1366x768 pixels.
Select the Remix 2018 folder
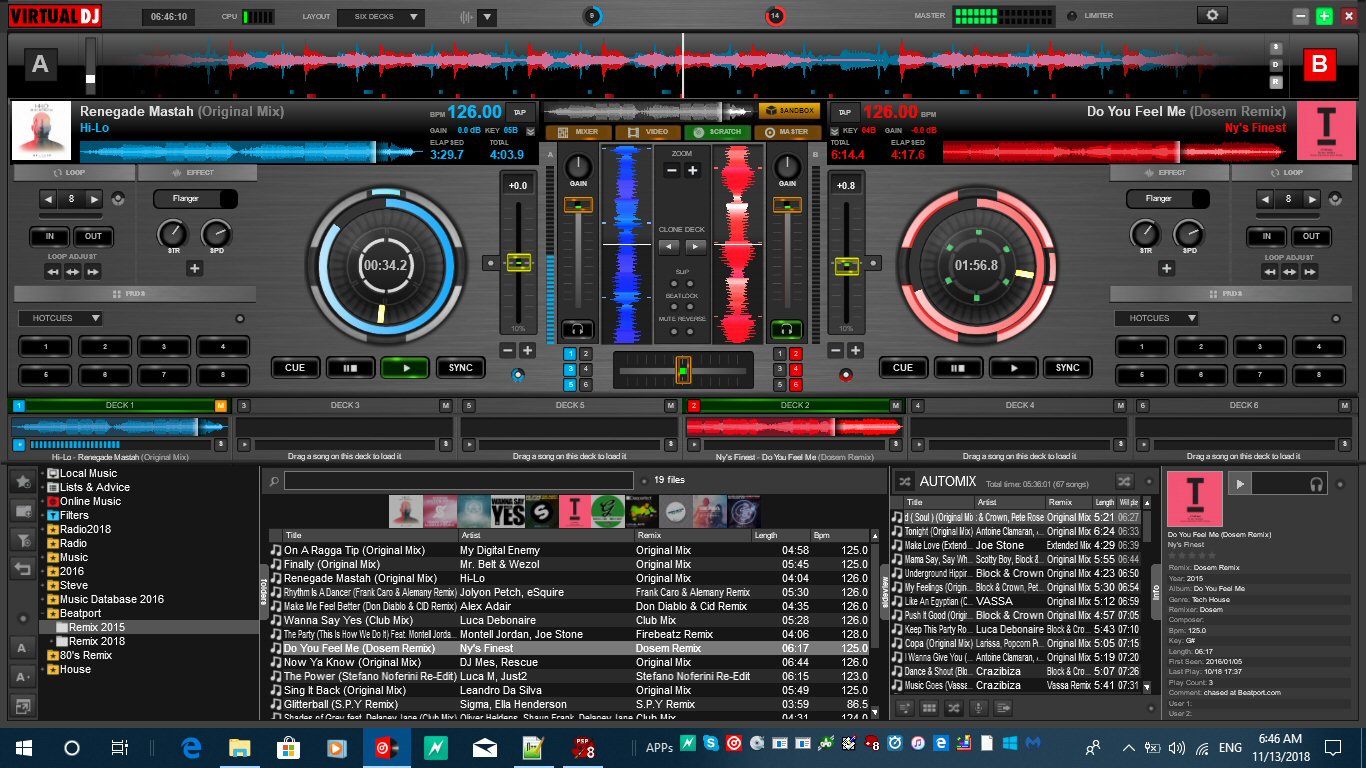coord(97,641)
